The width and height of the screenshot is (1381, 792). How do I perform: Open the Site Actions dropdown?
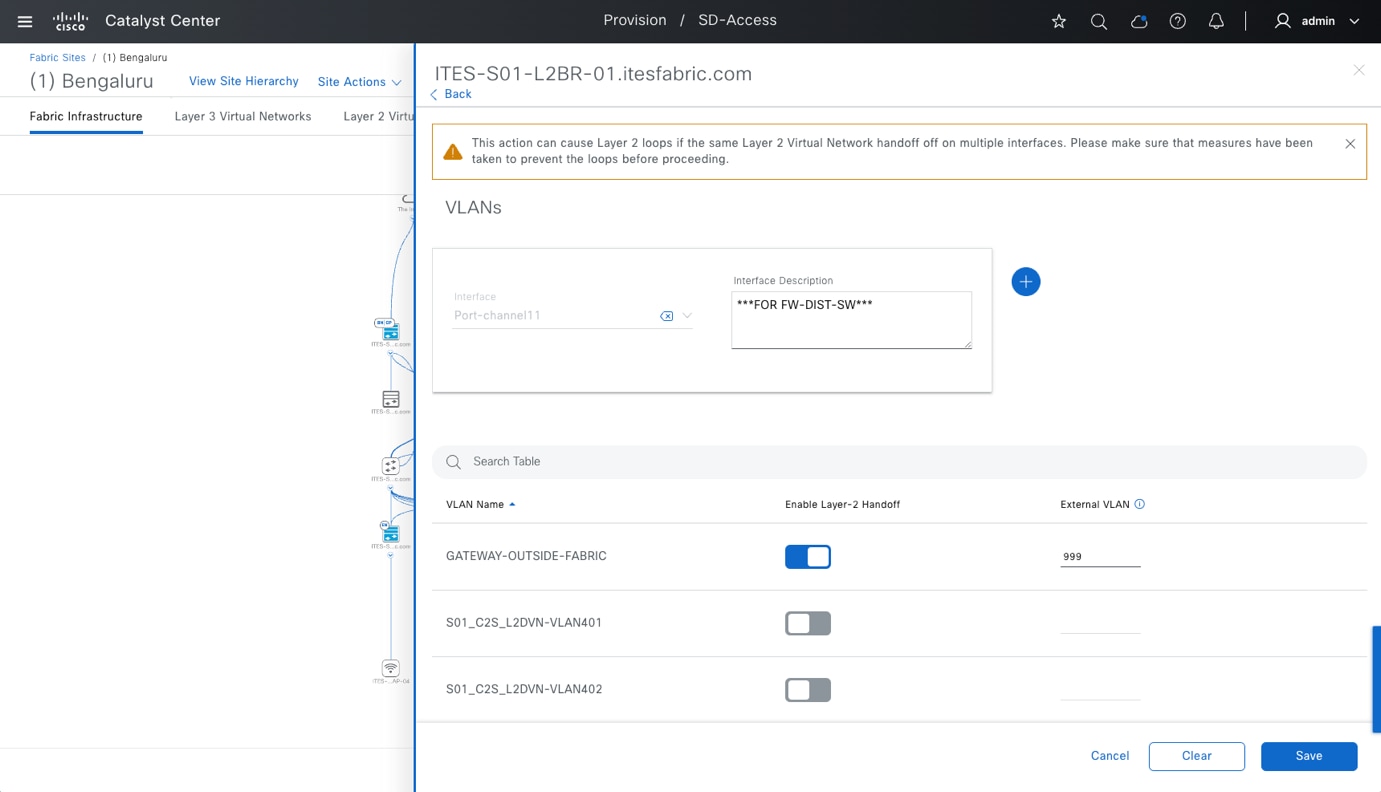click(359, 82)
